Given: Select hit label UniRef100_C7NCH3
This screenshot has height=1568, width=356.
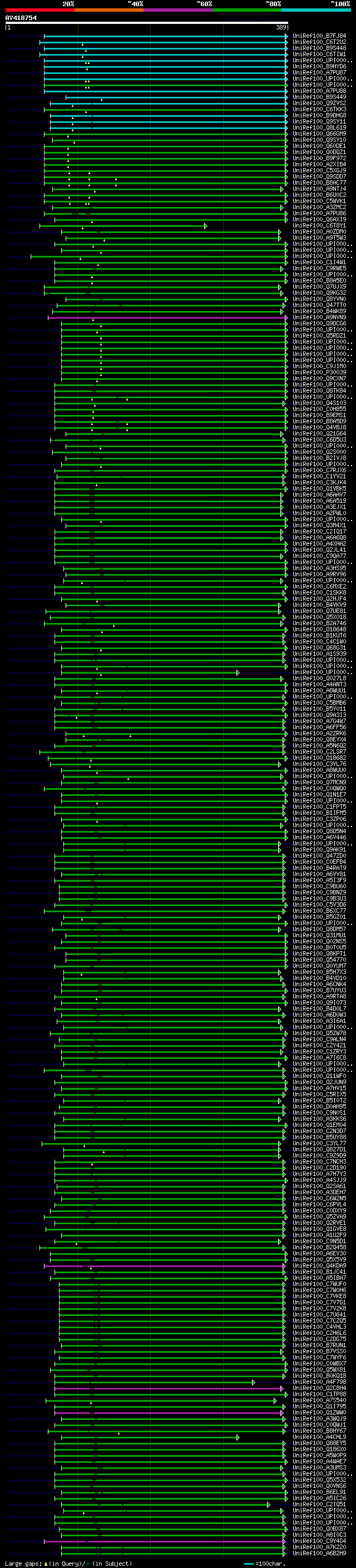Looking at the screenshot, I should [319, 1161].
